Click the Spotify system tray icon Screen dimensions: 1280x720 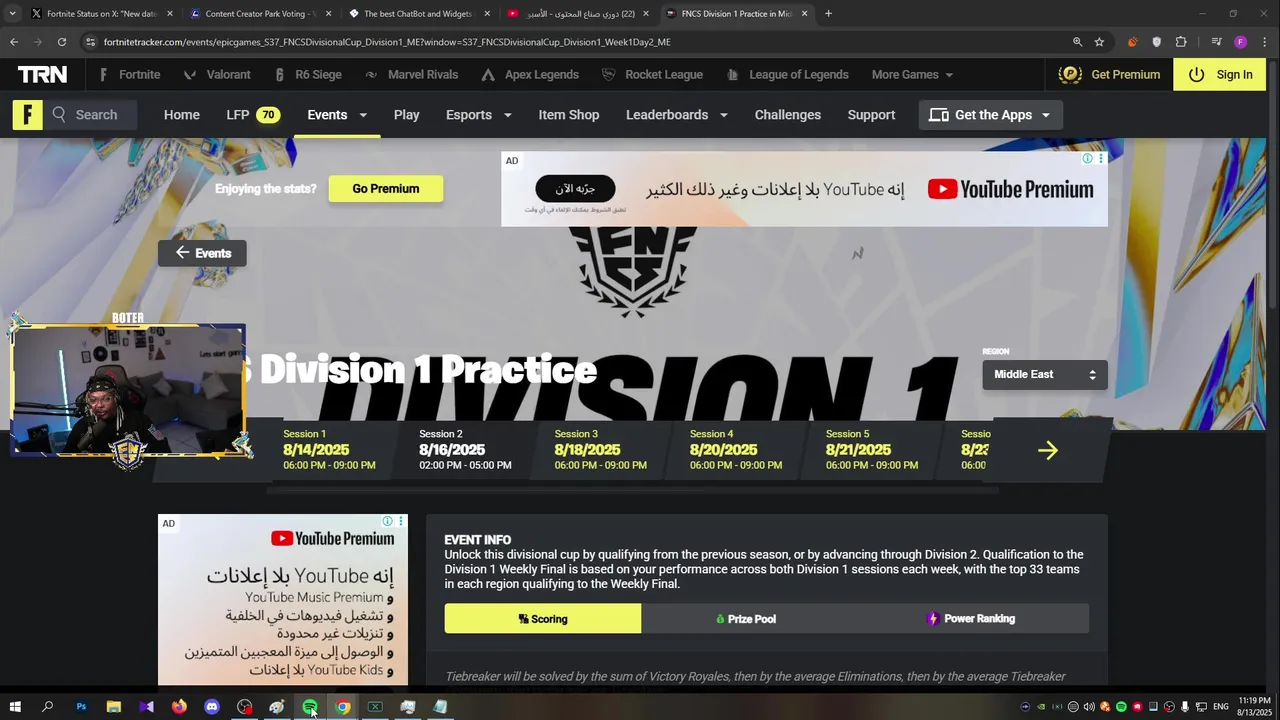tap(1121, 707)
